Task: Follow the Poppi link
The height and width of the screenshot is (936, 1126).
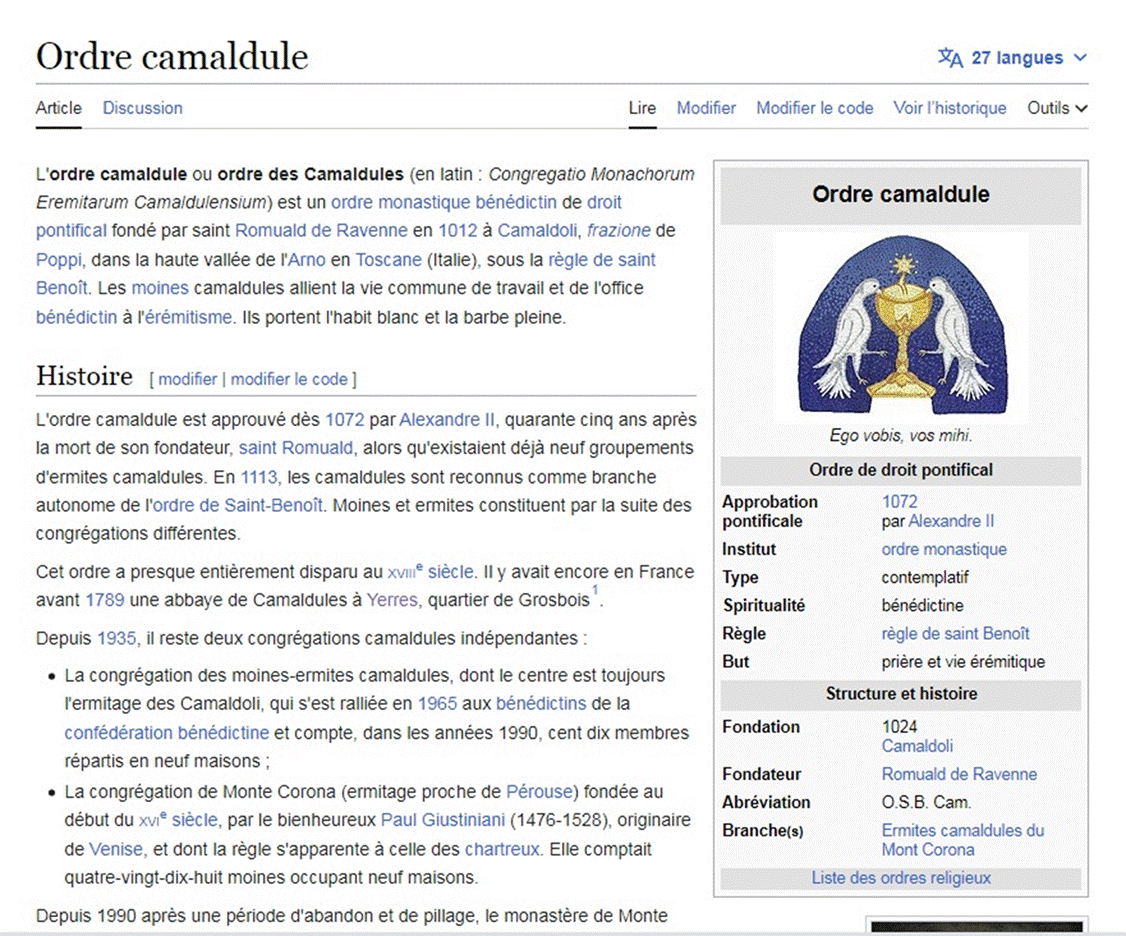Action: (x=59, y=259)
